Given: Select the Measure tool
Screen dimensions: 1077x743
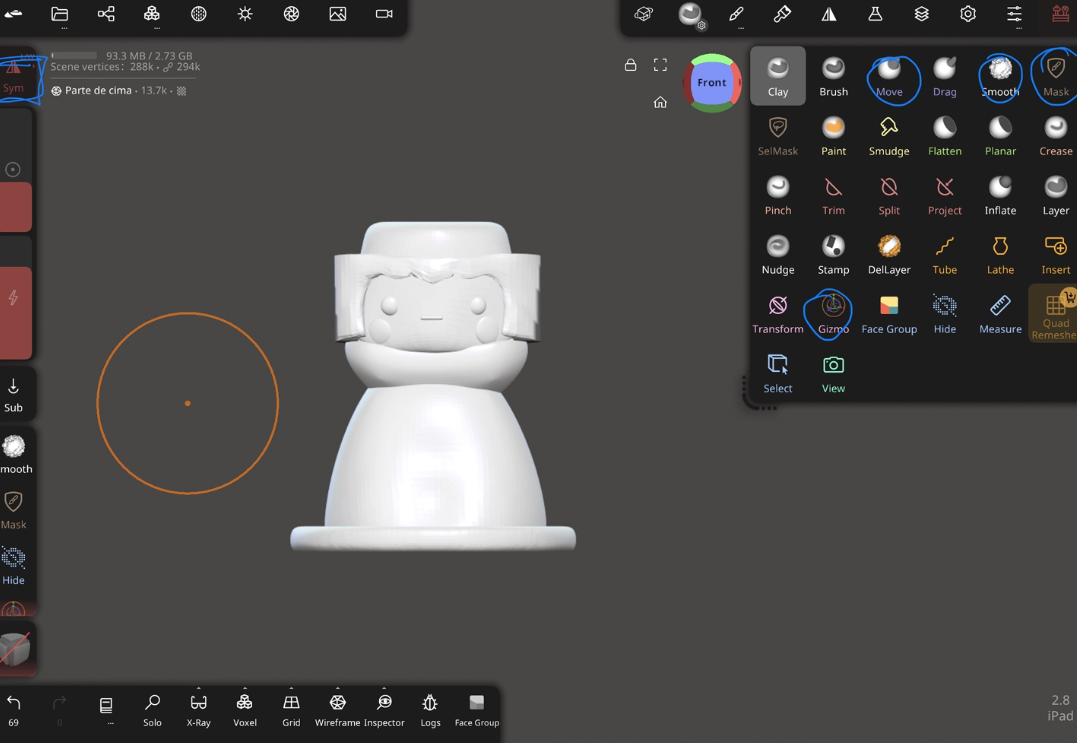Looking at the screenshot, I should click(x=1000, y=315).
